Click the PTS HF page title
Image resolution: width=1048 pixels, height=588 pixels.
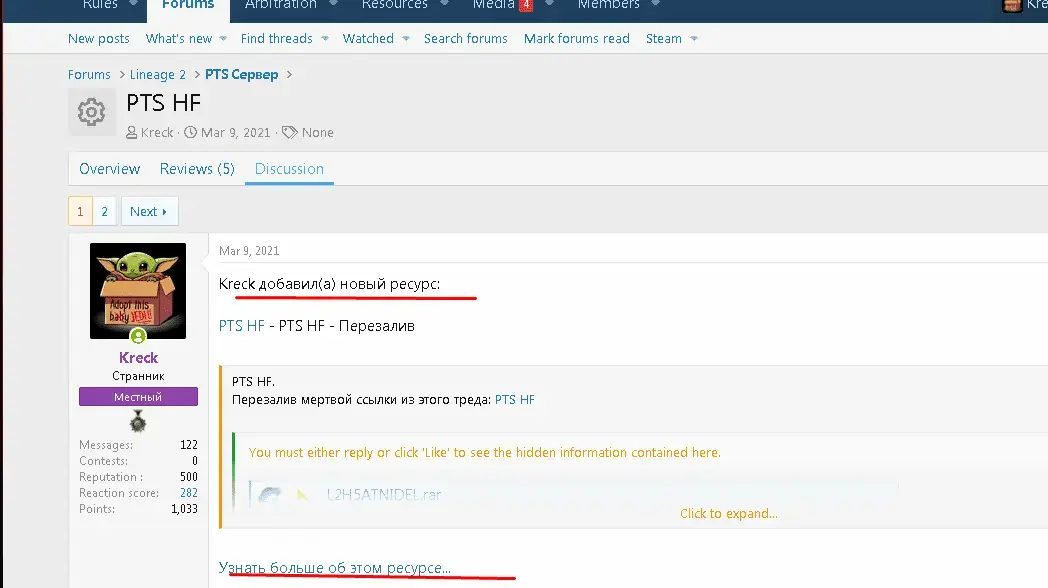click(x=164, y=103)
